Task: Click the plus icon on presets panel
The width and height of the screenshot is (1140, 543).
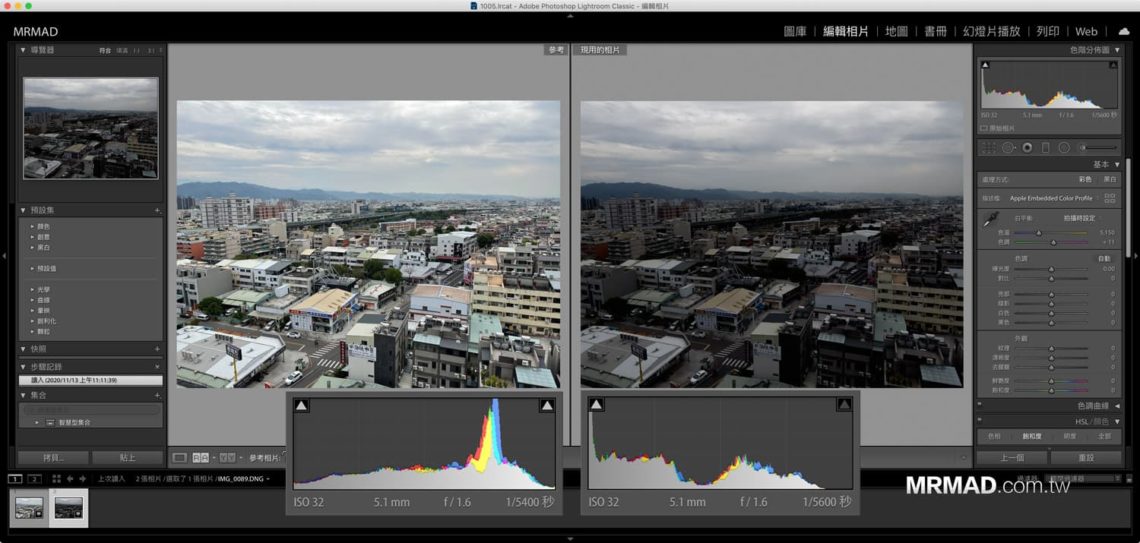Action: coord(157,211)
